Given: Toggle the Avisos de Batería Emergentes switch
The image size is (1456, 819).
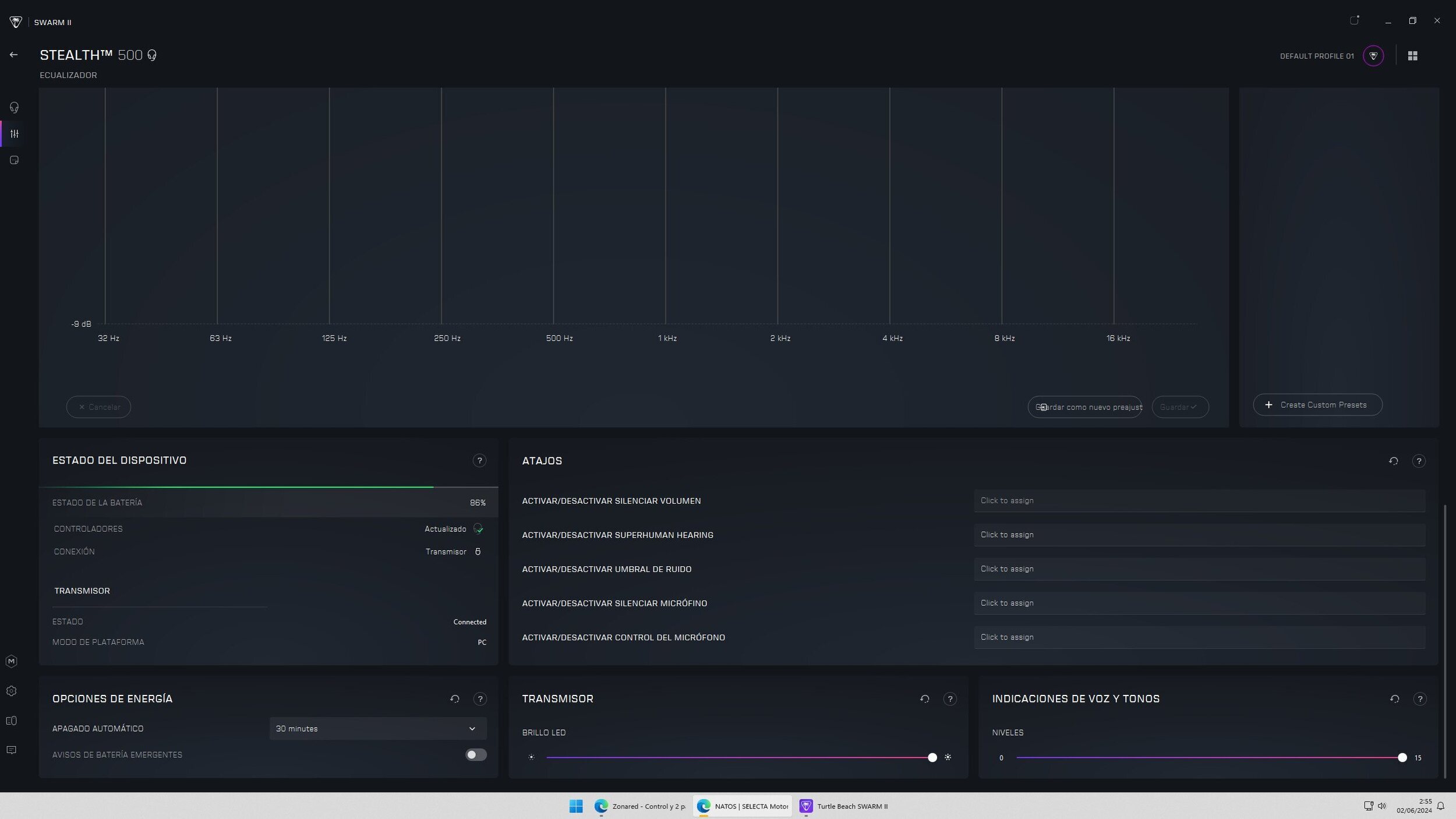Looking at the screenshot, I should pos(475,754).
